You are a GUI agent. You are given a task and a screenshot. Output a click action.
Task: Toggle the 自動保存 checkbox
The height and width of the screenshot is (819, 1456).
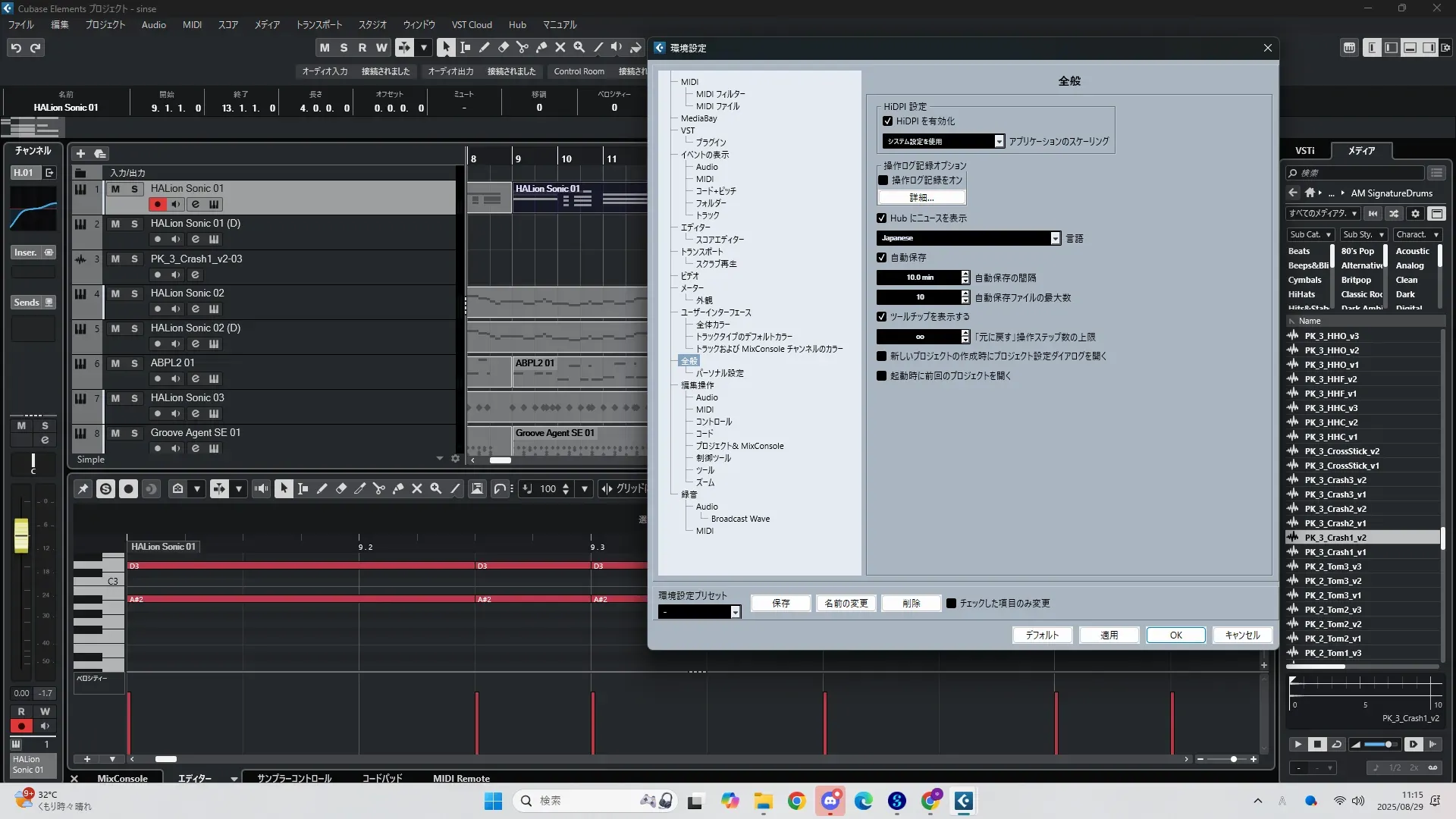tap(881, 258)
